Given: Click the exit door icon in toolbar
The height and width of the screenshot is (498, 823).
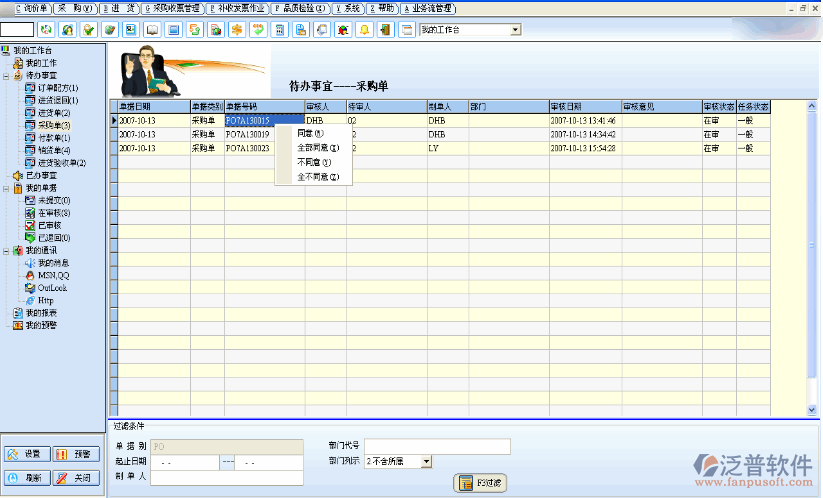Looking at the screenshot, I should [x=386, y=30].
